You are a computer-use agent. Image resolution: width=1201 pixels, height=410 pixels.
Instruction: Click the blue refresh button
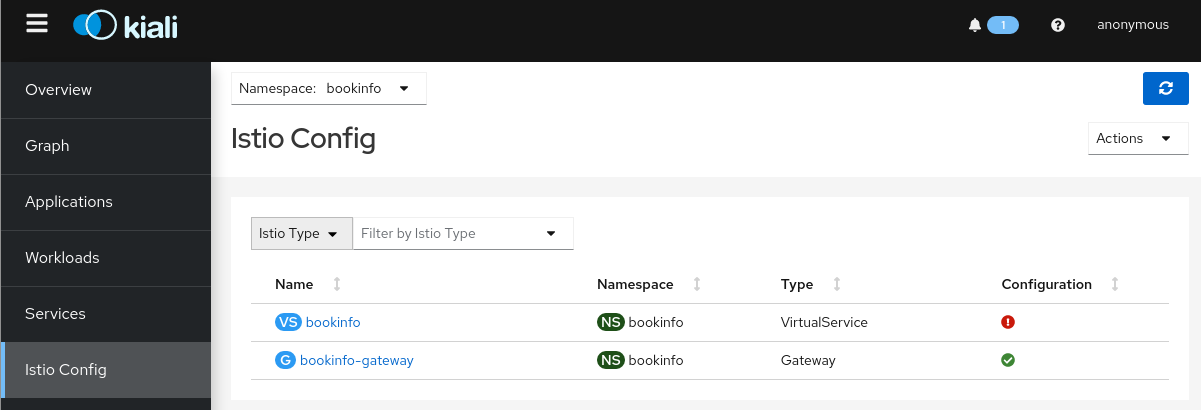tap(1165, 88)
